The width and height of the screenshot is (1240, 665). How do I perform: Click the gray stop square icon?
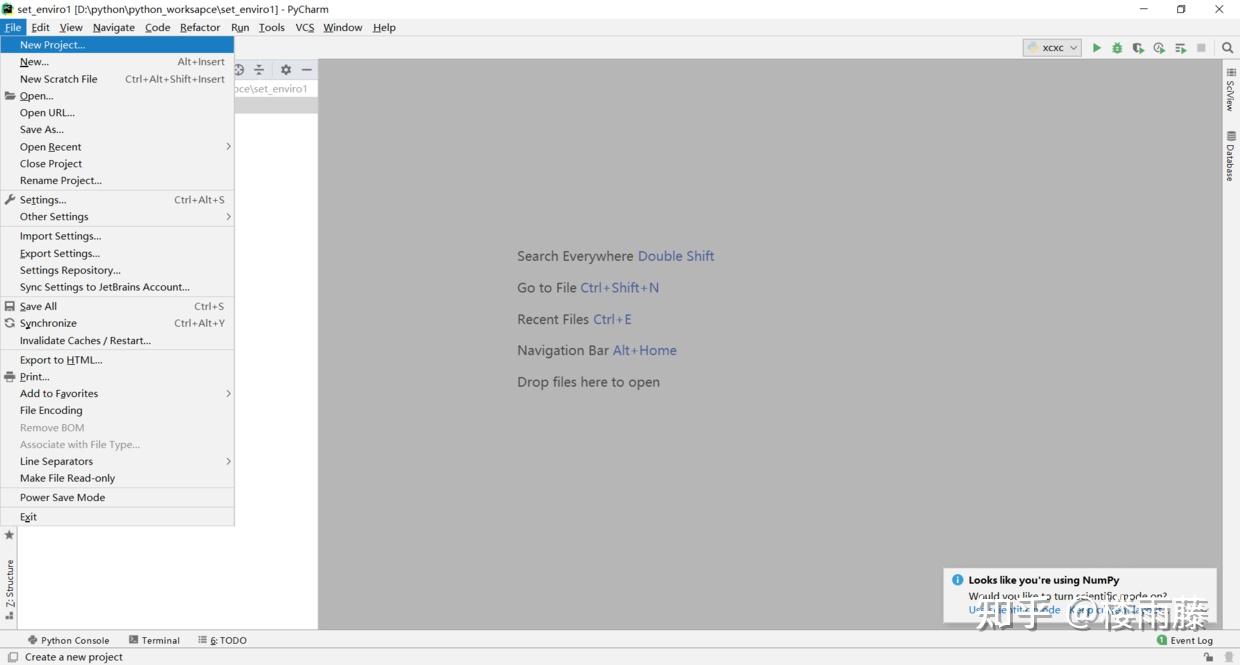(1201, 48)
